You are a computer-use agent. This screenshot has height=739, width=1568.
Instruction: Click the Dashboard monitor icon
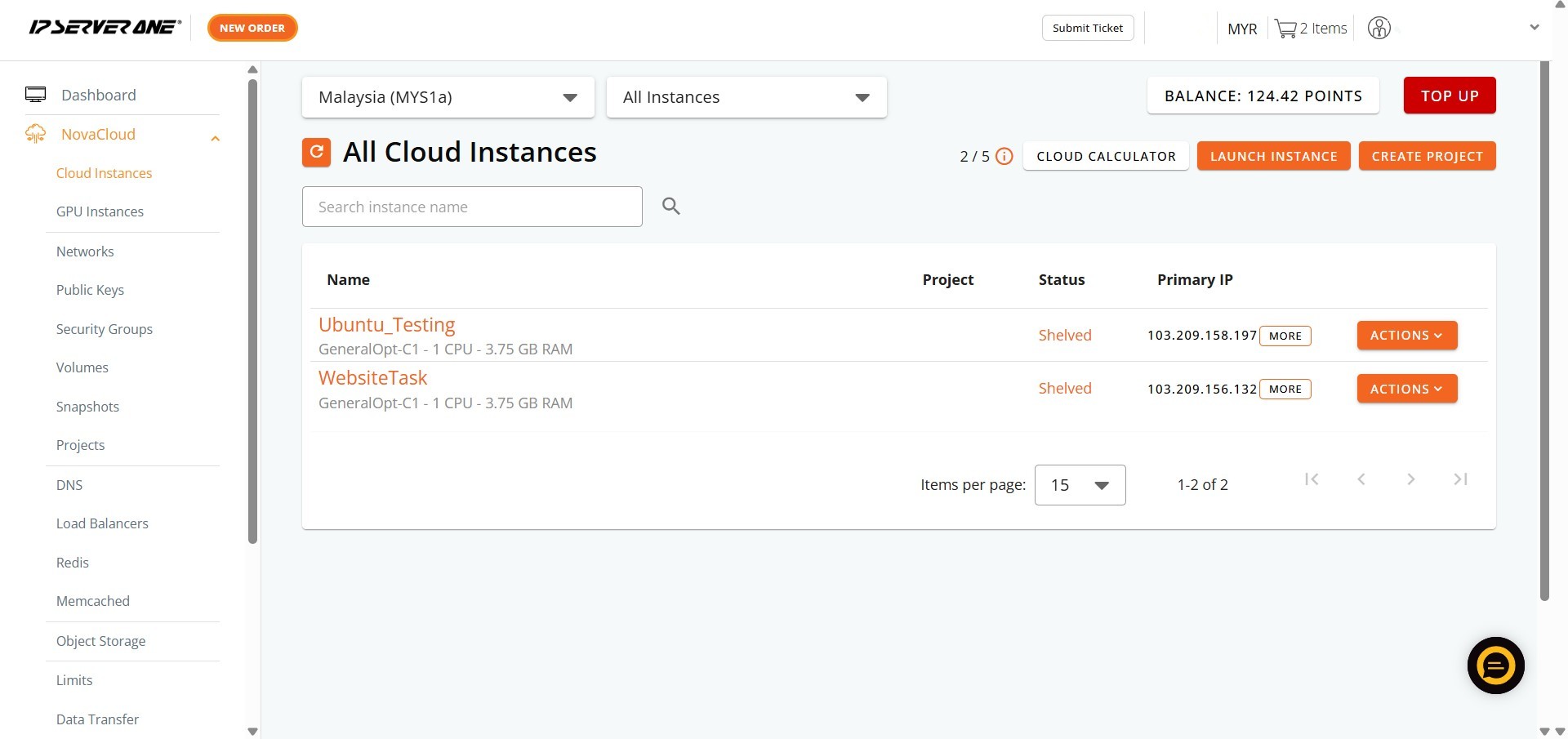click(36, 95)
